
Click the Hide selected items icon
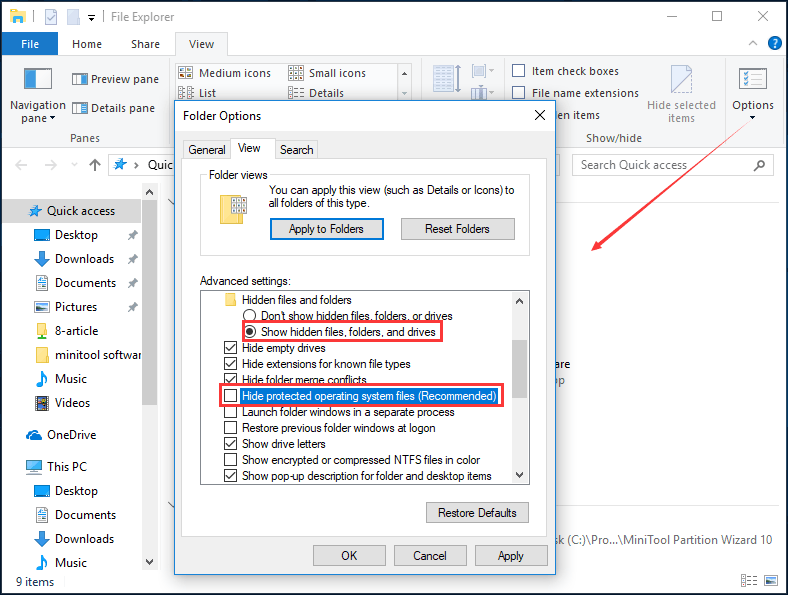(x=681, y=79)
